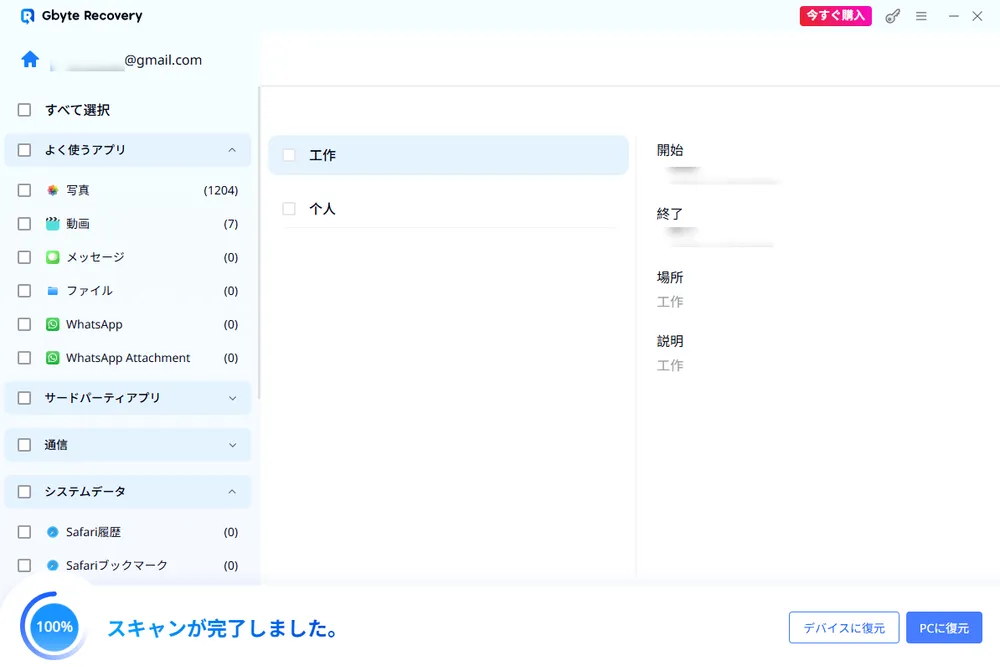Image resolution: width=1000 pixels, height=667 pixels.
Task: Select the 動画 (Videos) icon
Action: 52,223
